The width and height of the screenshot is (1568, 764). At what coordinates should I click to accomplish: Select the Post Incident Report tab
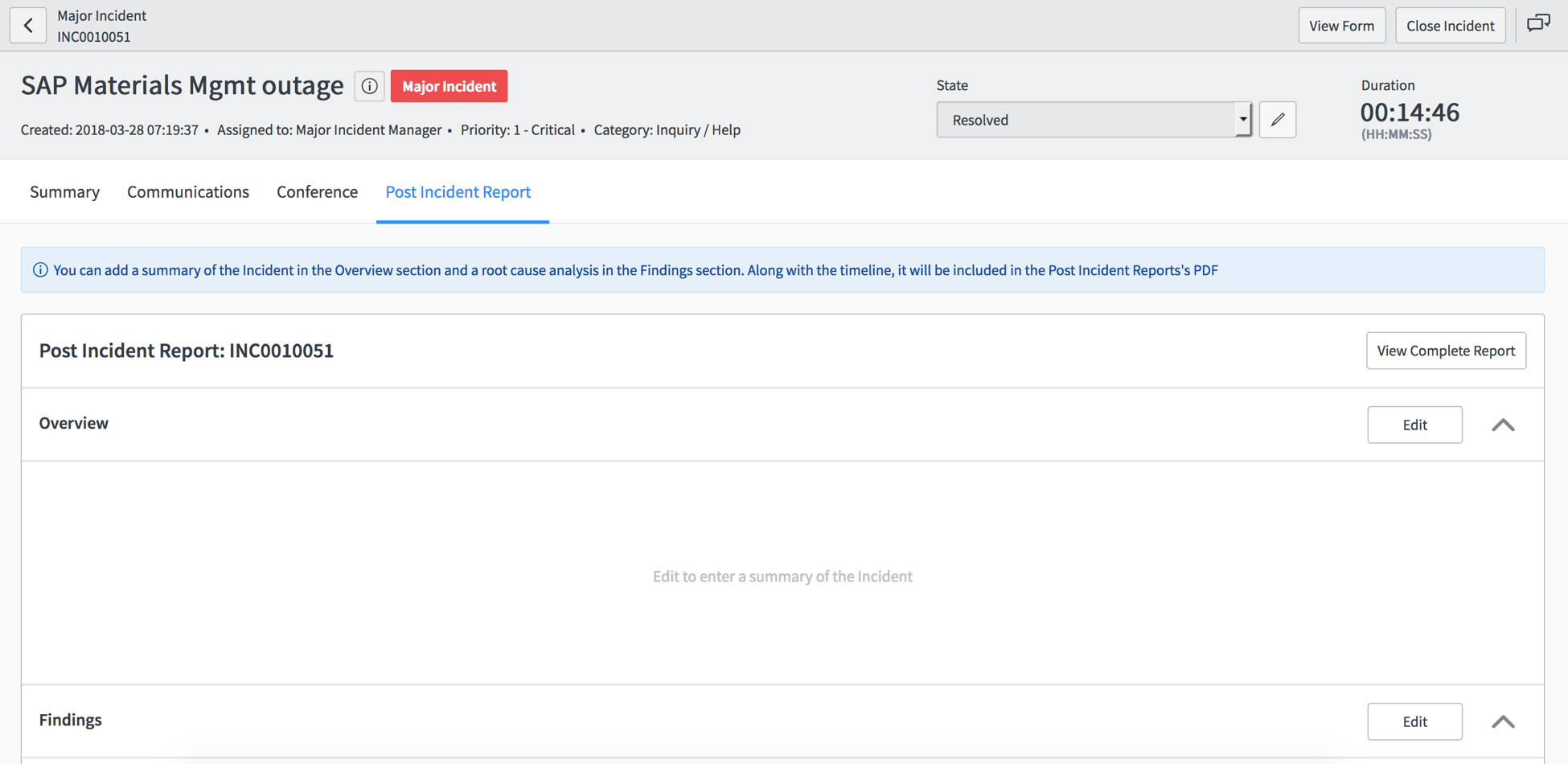tap(458, 191)
